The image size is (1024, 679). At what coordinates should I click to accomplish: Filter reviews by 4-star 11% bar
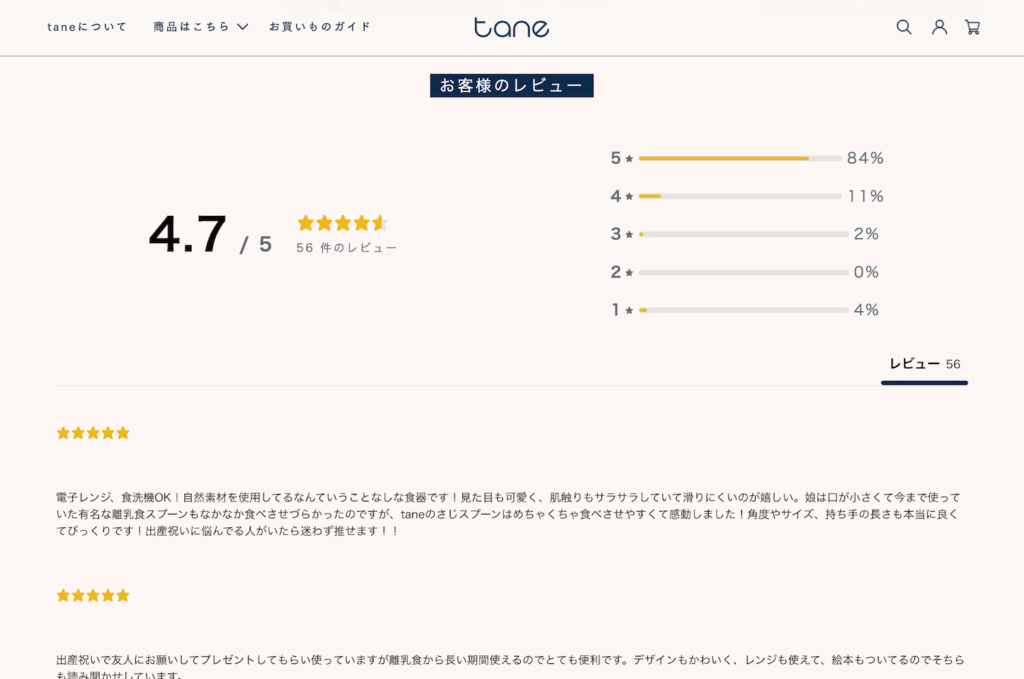coord(740,196)
